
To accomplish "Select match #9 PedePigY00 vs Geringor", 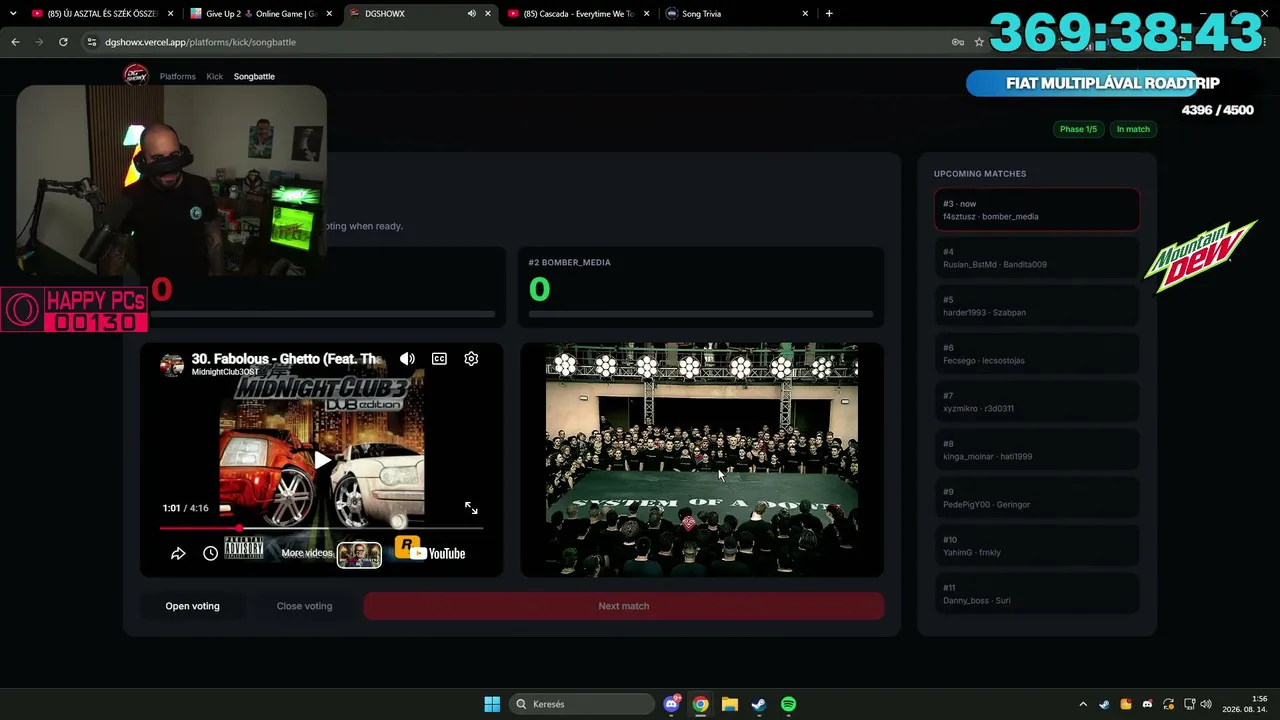I will tap(1037, 498).
